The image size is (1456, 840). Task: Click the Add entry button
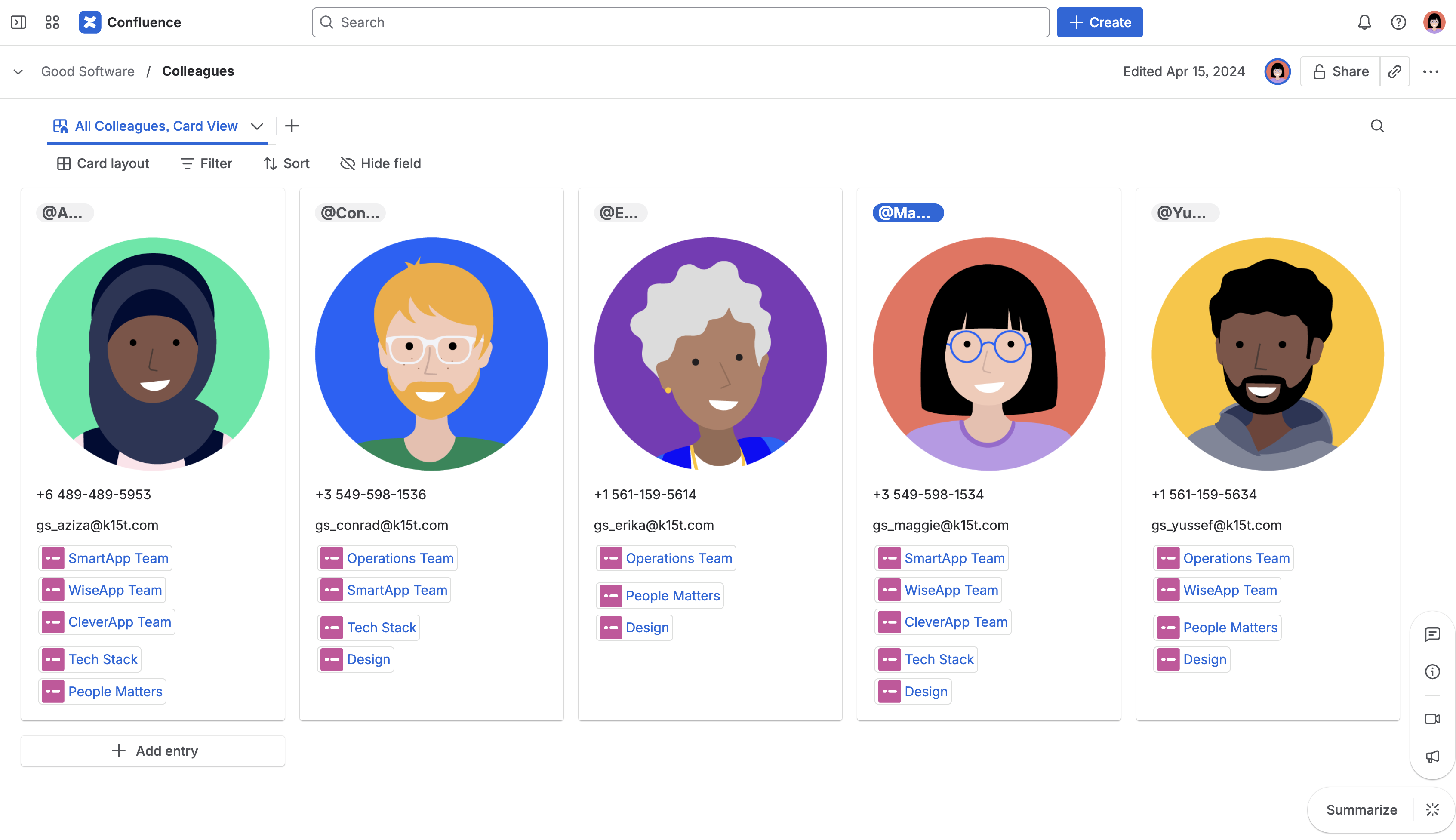tap(153, 751)
